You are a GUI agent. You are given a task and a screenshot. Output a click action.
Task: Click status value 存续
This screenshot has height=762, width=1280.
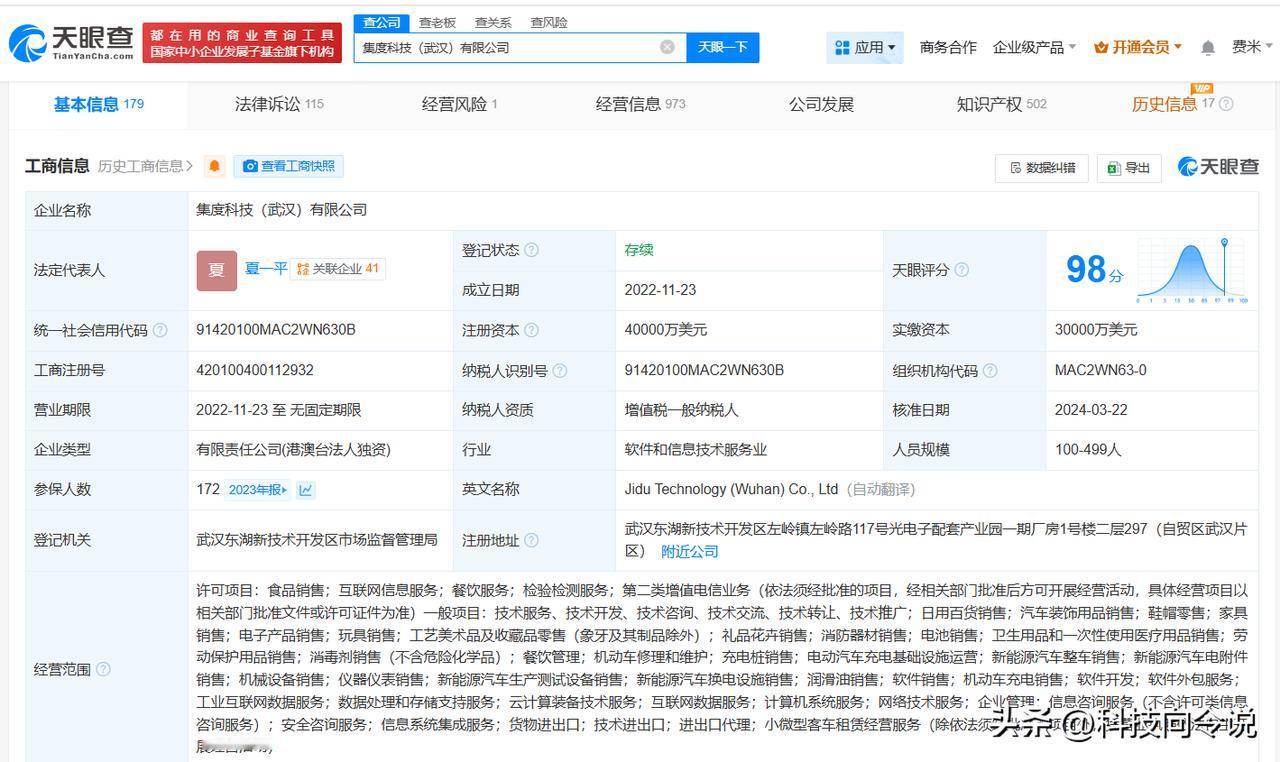[639, 250]
